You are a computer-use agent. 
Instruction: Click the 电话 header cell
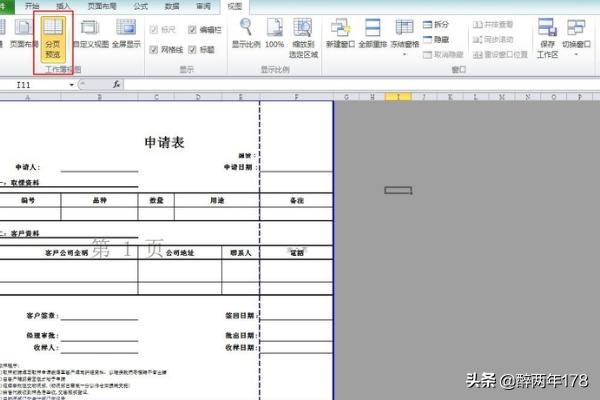click(x=297, y=253)
